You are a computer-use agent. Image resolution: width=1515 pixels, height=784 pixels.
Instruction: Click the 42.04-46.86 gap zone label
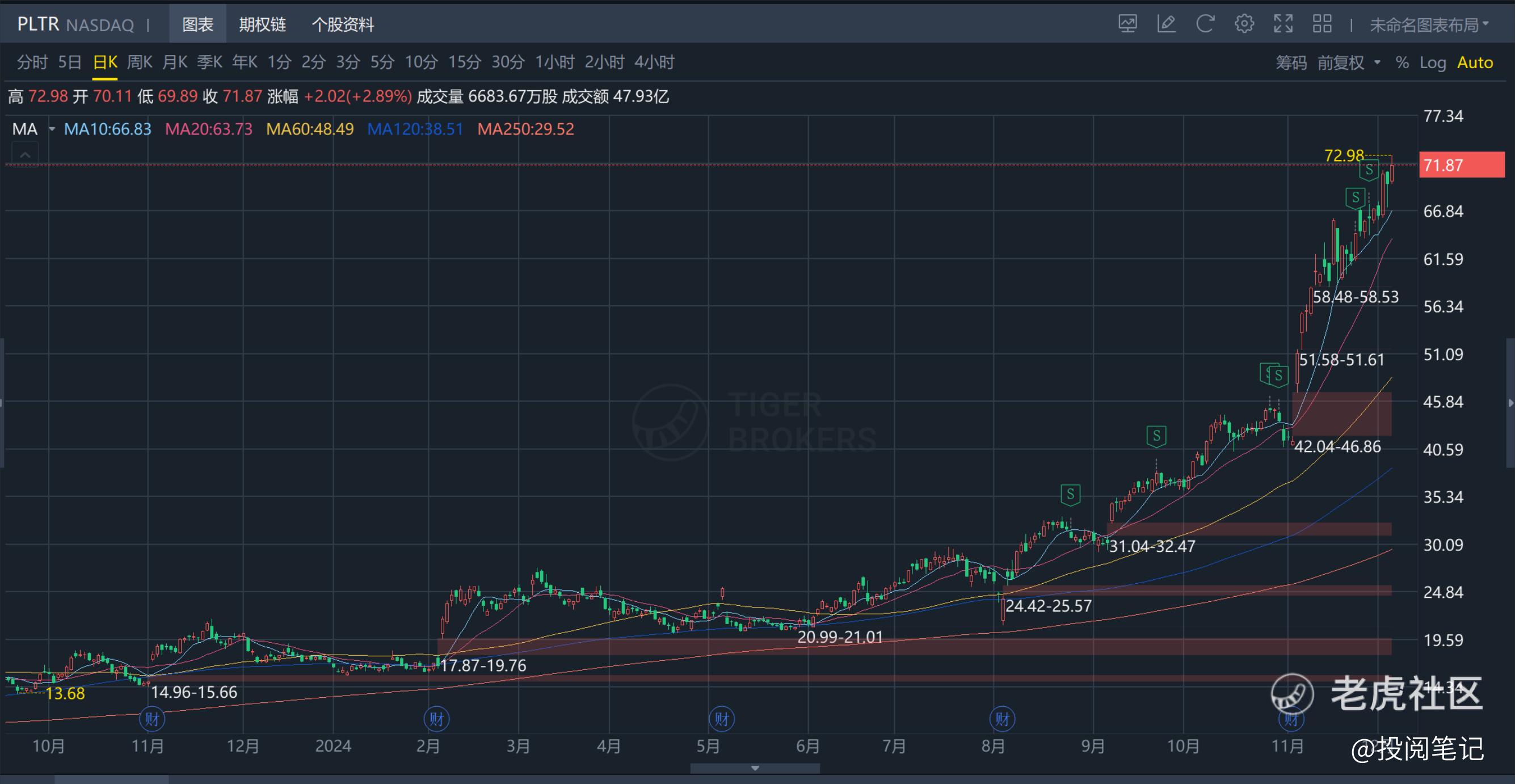pos(1337,446)
